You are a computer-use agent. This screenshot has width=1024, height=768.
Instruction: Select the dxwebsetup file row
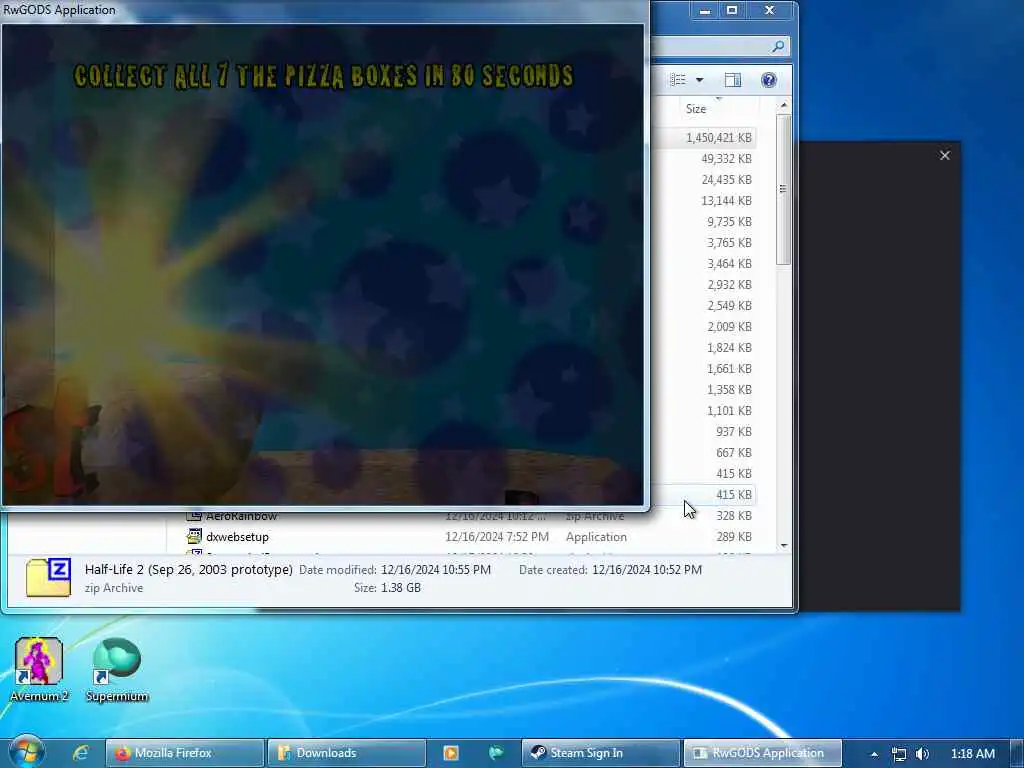[470, 537]
